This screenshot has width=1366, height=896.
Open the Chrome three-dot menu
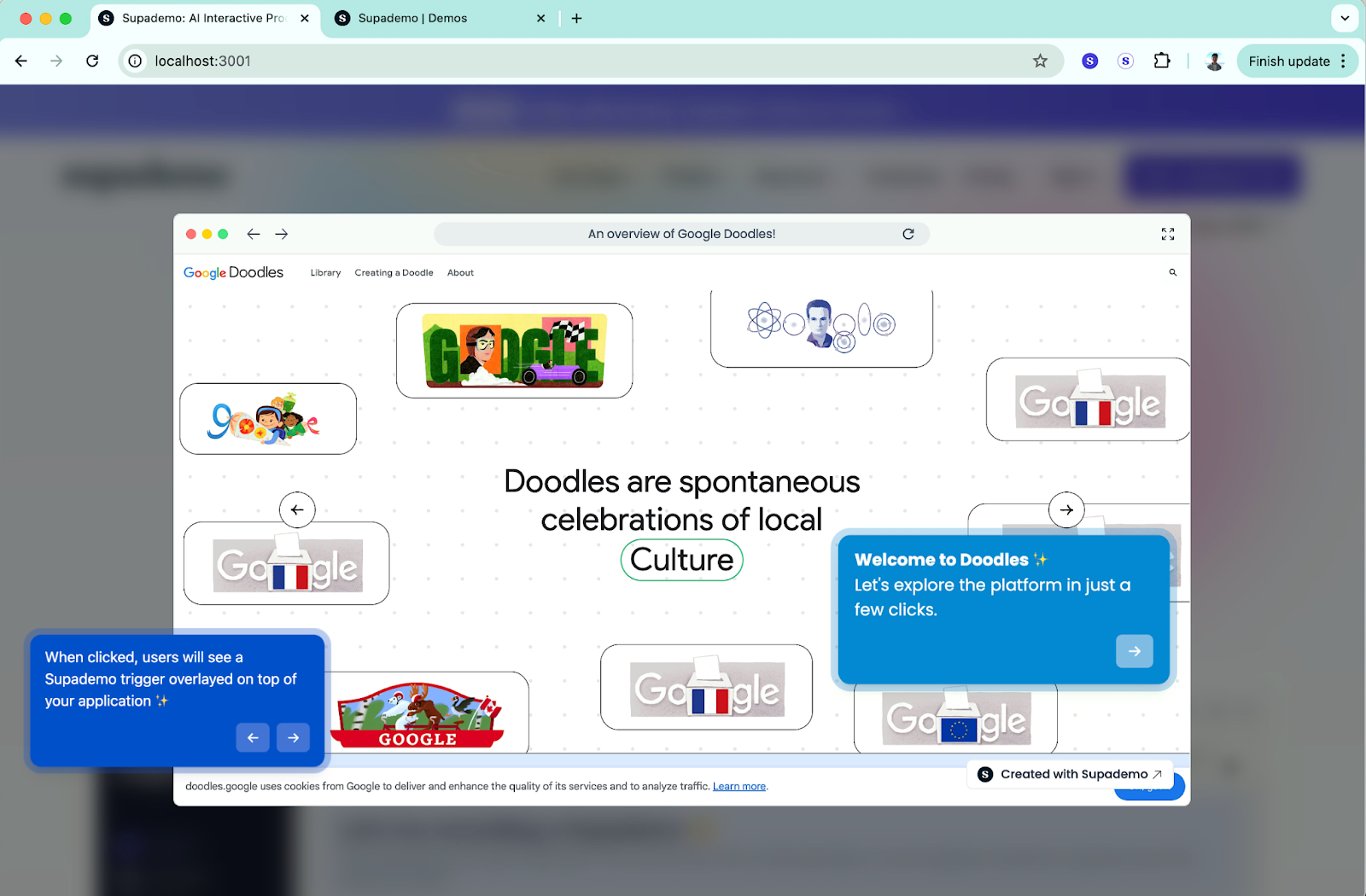[1343, 61]
